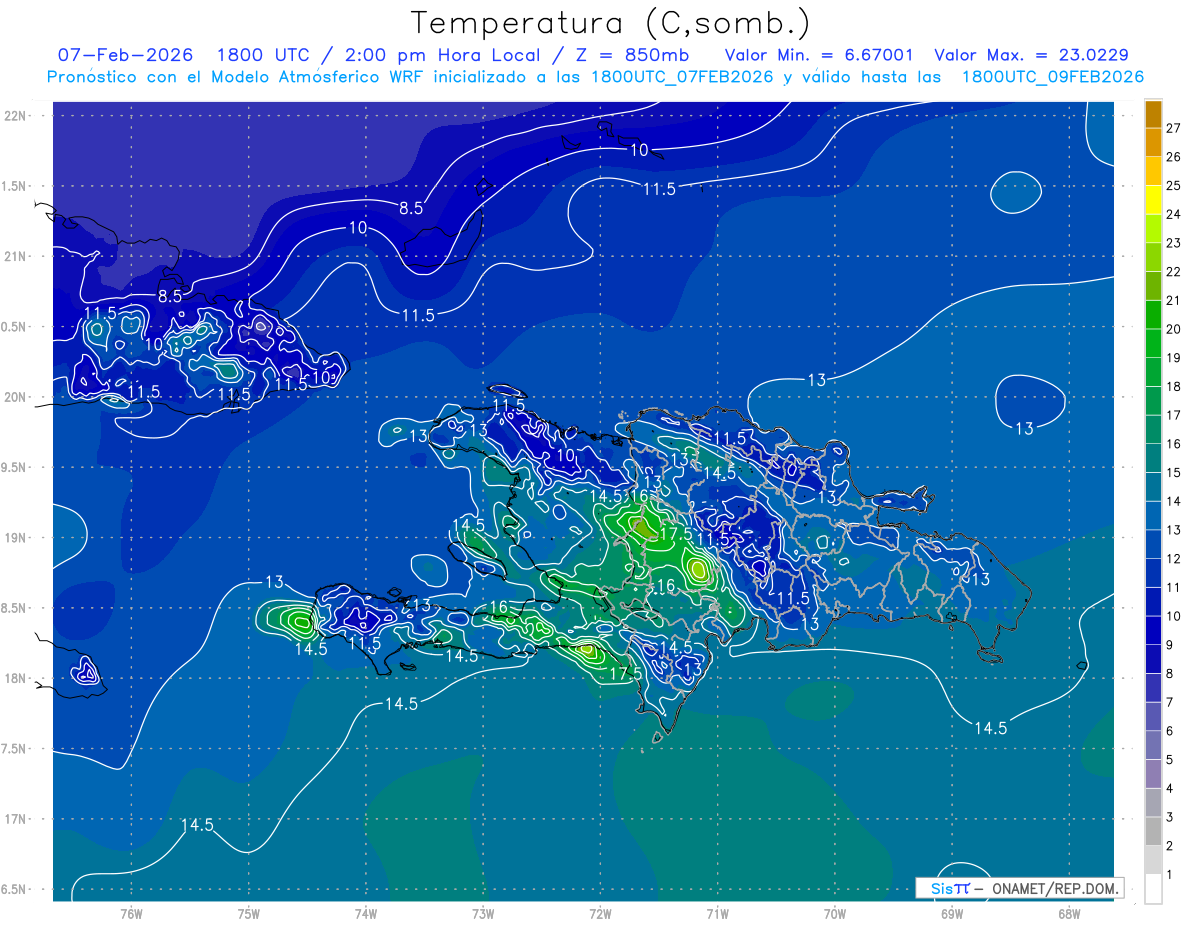Click the 22N latitude axis label

tap(16, 116)
